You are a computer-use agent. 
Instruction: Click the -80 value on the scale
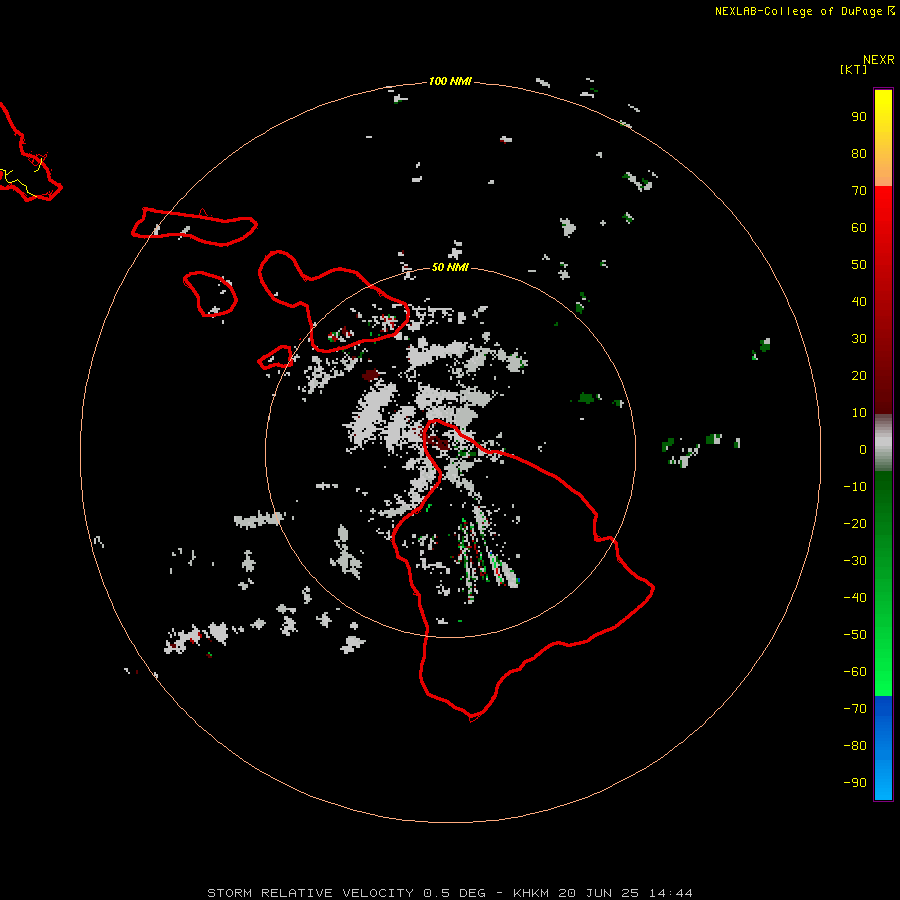(x=855, y=746)
